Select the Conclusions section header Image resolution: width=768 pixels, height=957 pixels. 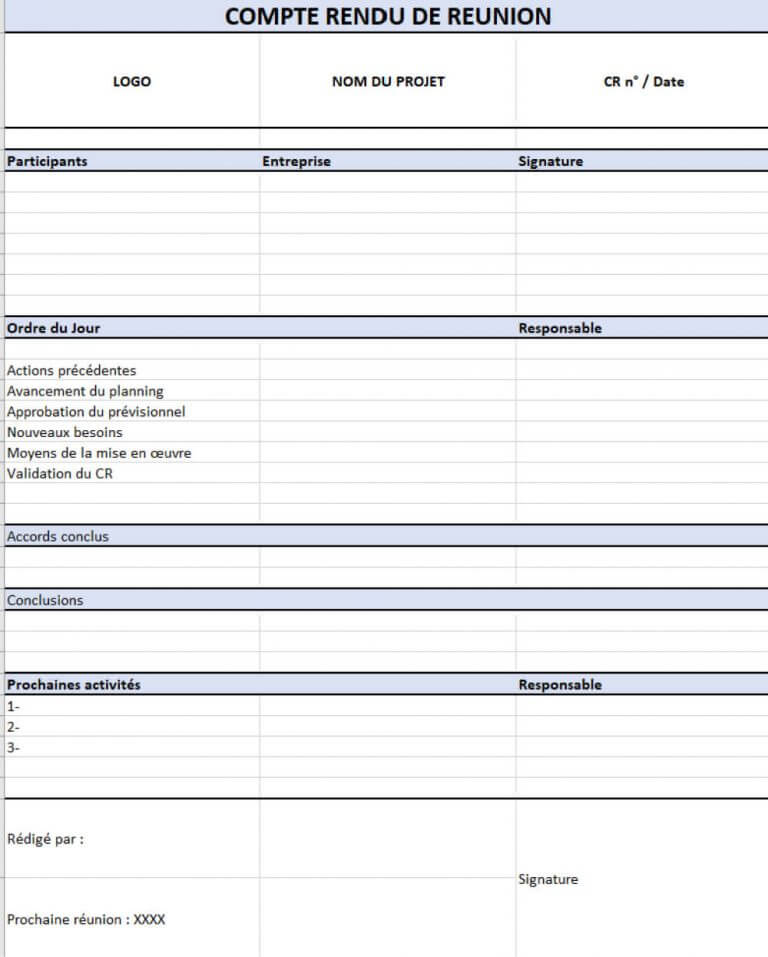pos(45,600)
